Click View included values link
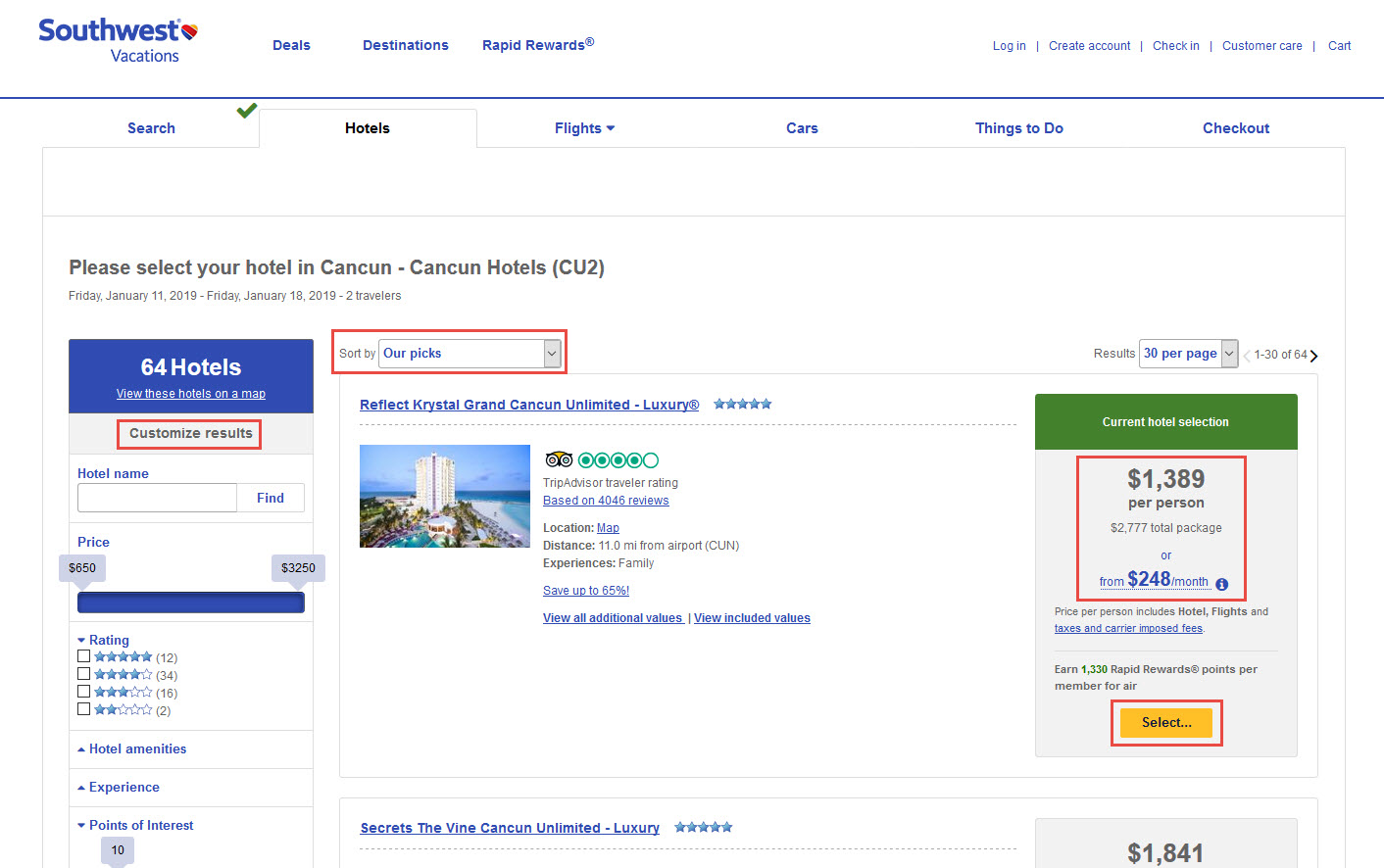This screenshot has width=1384, height=868. coord(752,618)
